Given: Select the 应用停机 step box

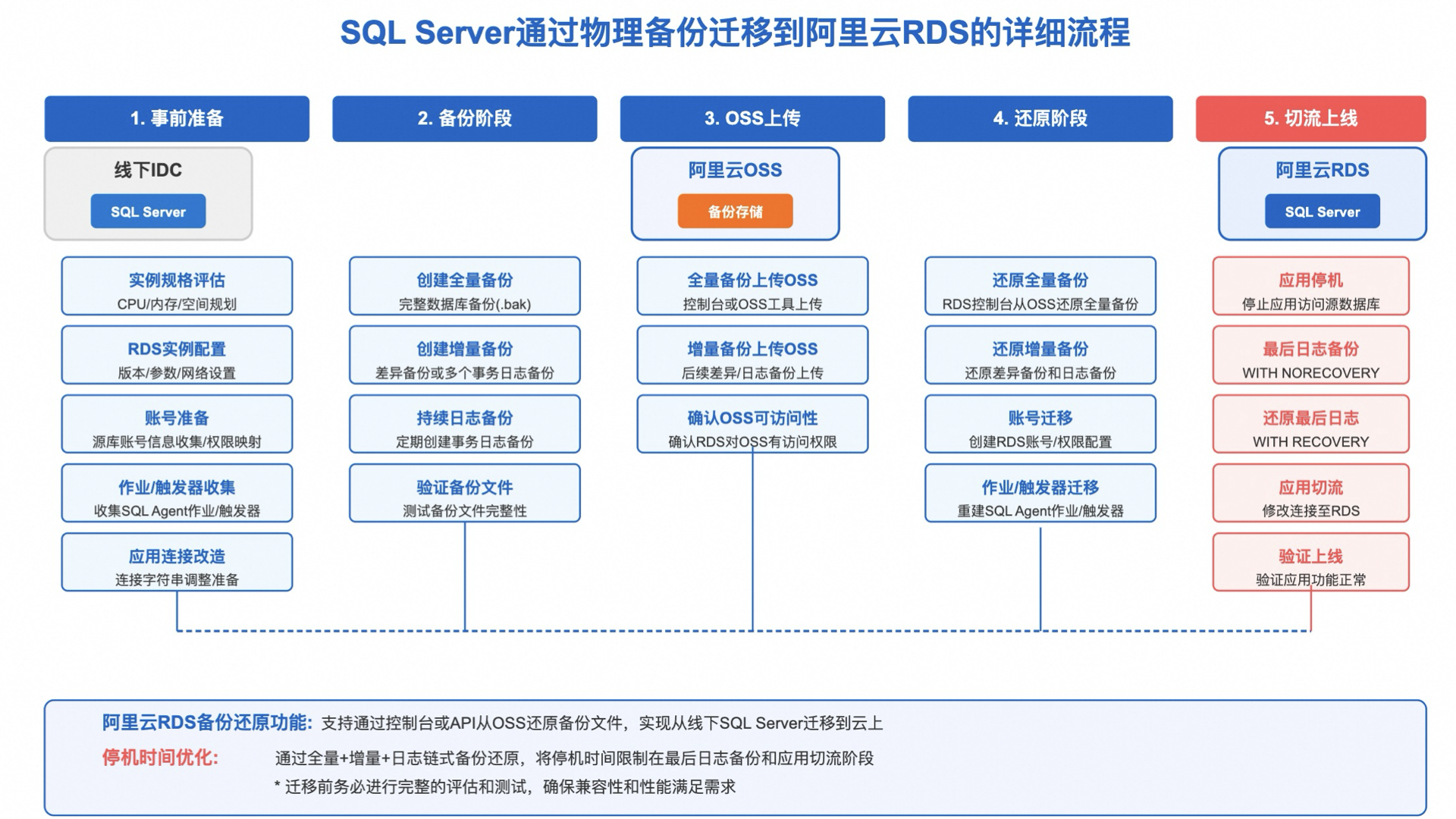Looking at the screenshot, I should tap(1310, 286).
